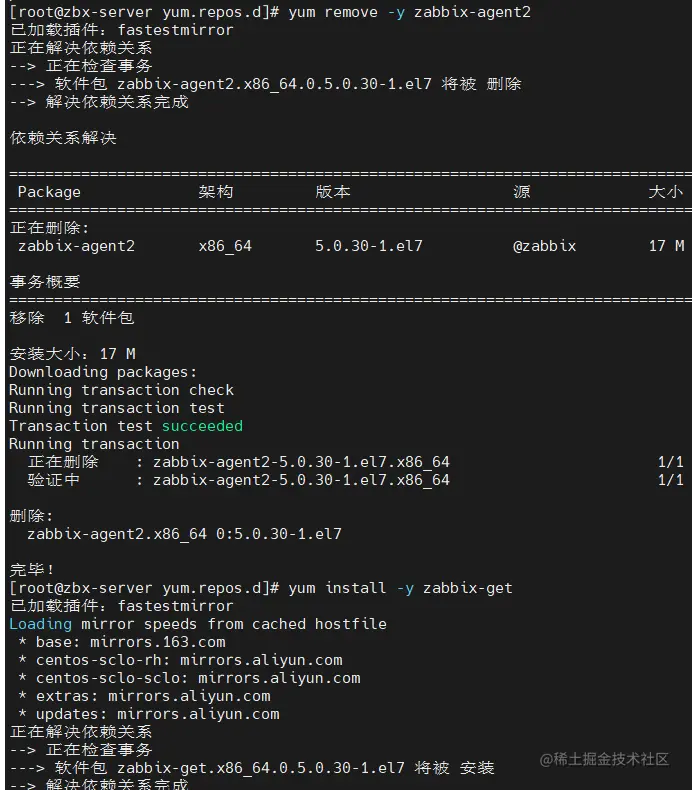Click the blue "Loading" word
The width and height of the screenshot is (692, 790).
tap(40, 624)
